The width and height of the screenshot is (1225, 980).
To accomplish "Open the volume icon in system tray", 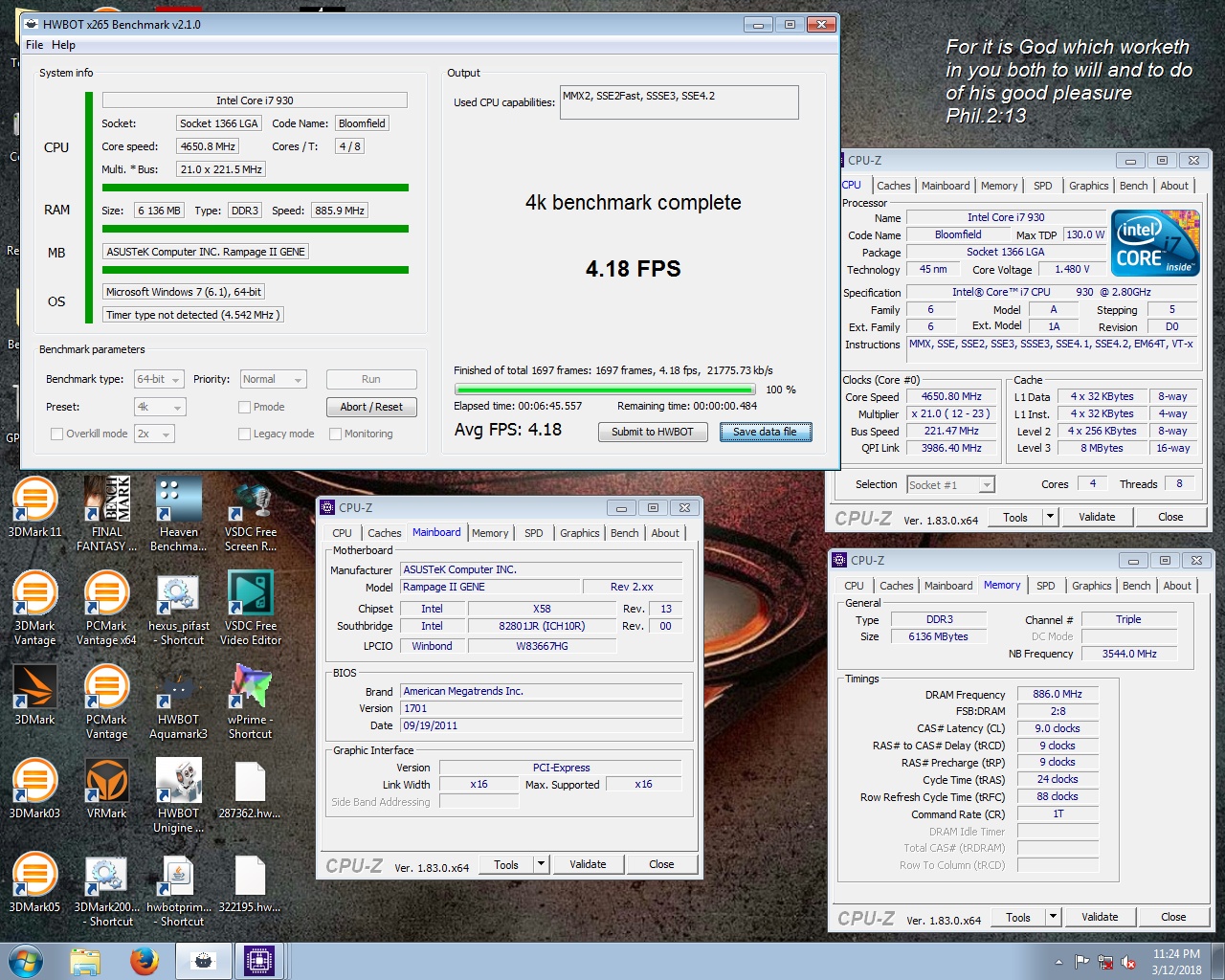I will (x=1128, y=962).
